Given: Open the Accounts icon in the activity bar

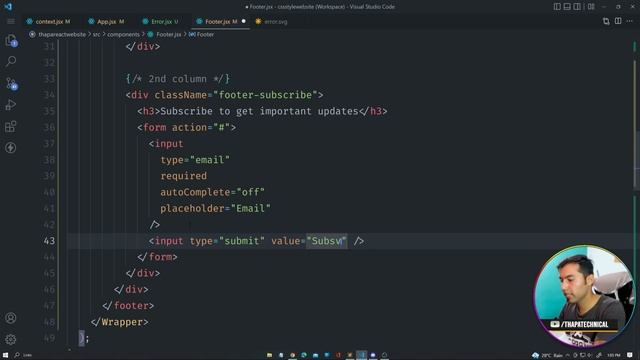Looking at the screenshot, I should (11, 318).
